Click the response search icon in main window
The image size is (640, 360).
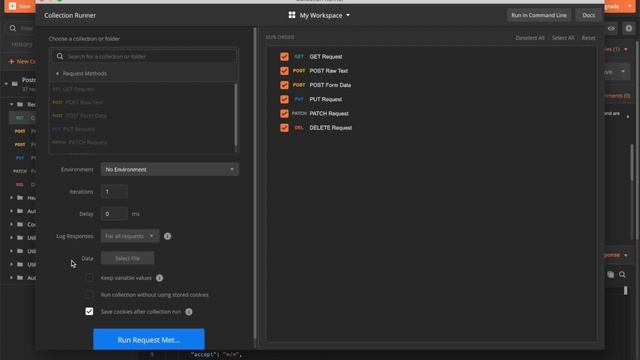click(x=622, y=275)
